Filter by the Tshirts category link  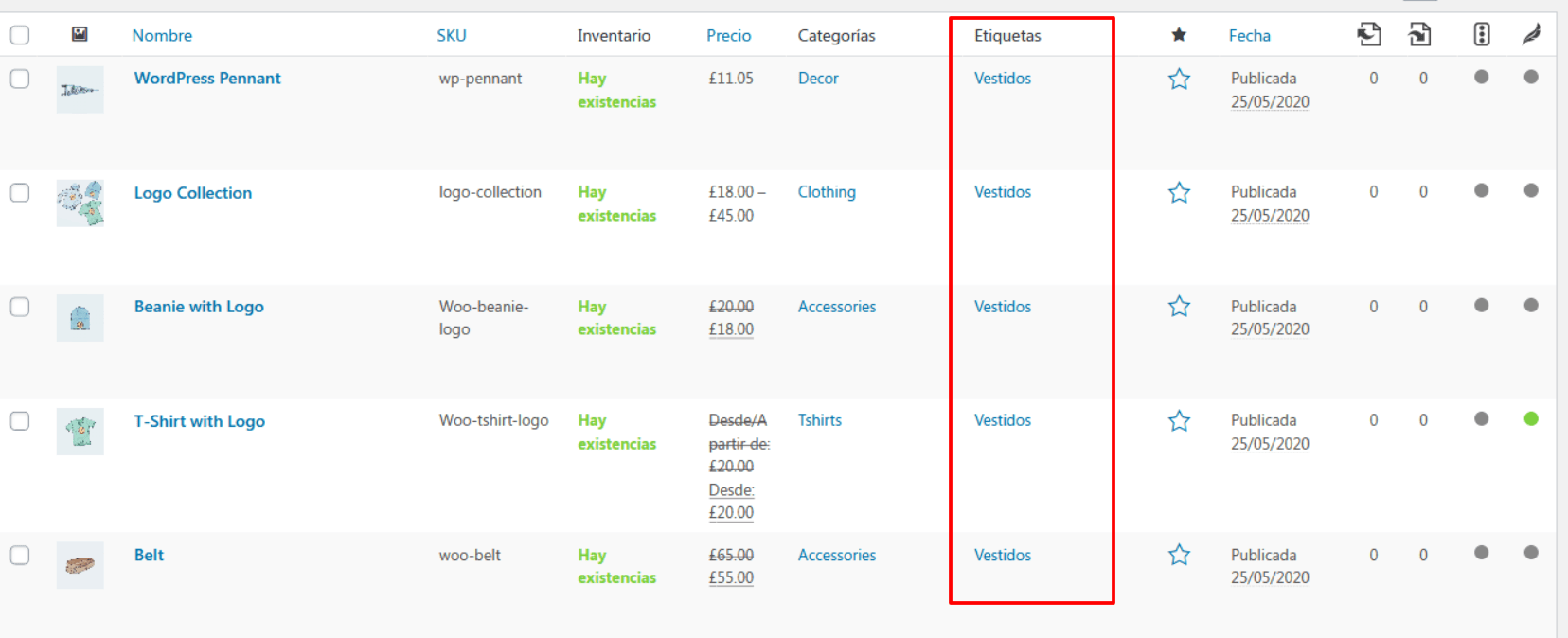[820, 420]
